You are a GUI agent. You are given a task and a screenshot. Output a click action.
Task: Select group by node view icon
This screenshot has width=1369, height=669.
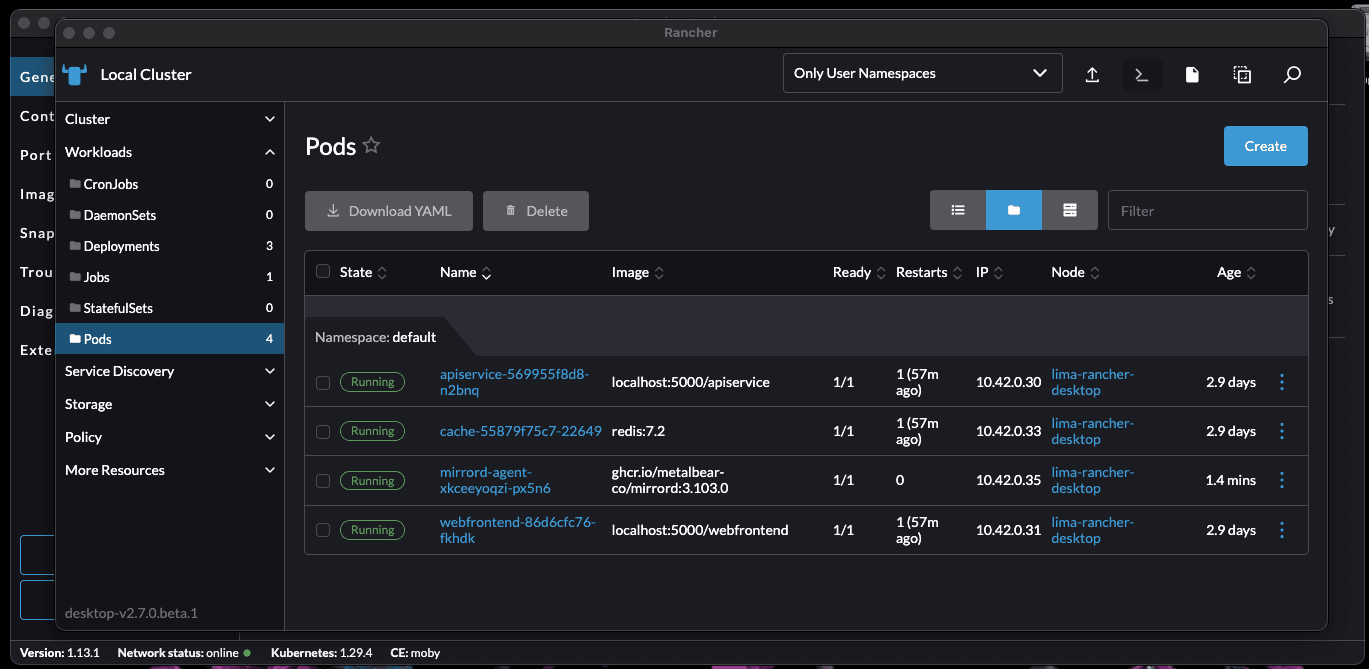[x=1070, y=210]
